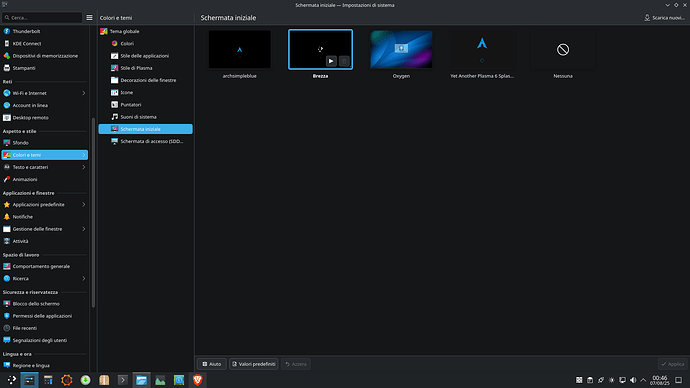Click the Applica button
The width and height of the screenshot is (690, 388).
tap(672, 364)
